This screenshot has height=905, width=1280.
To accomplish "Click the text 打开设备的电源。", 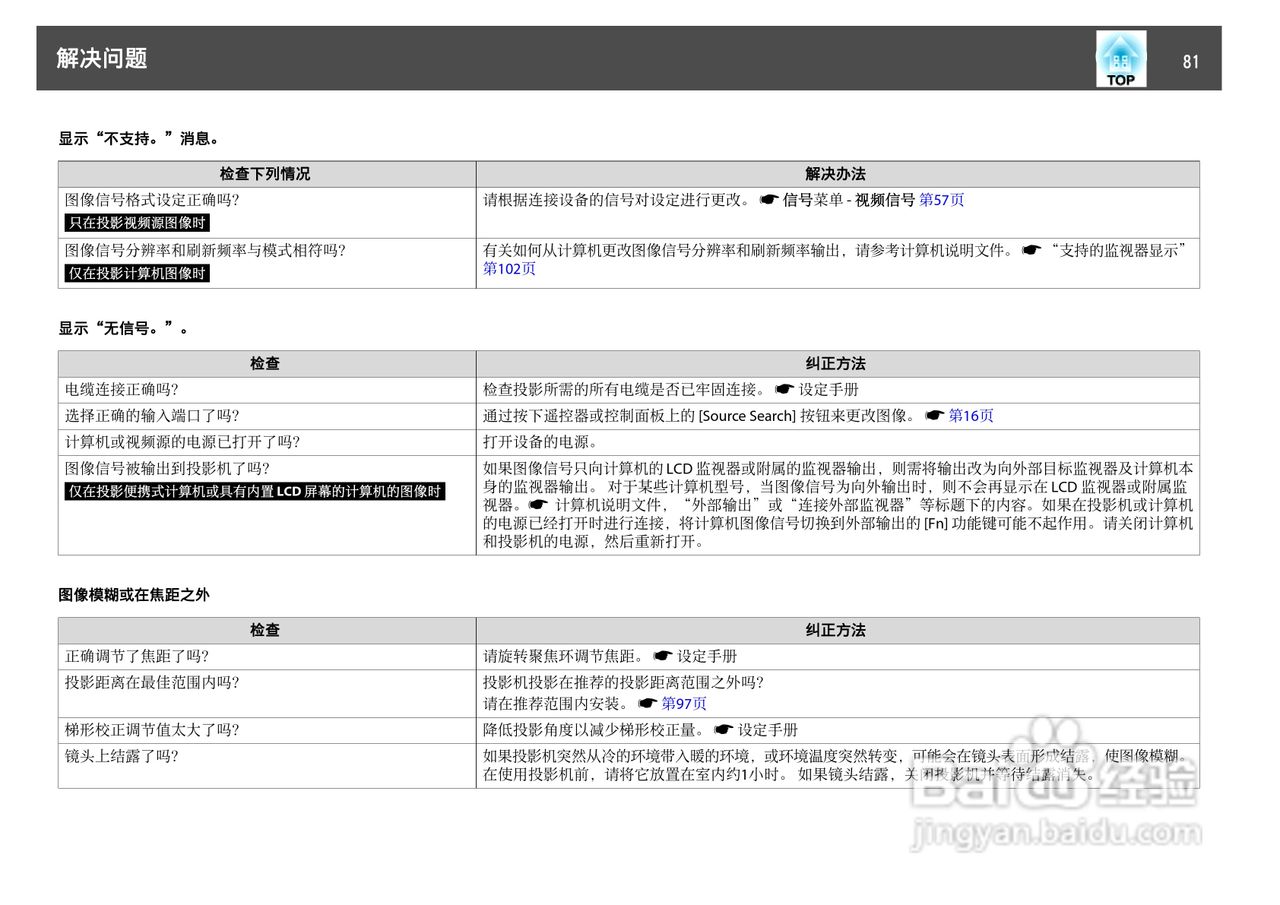I will point(543,442).
